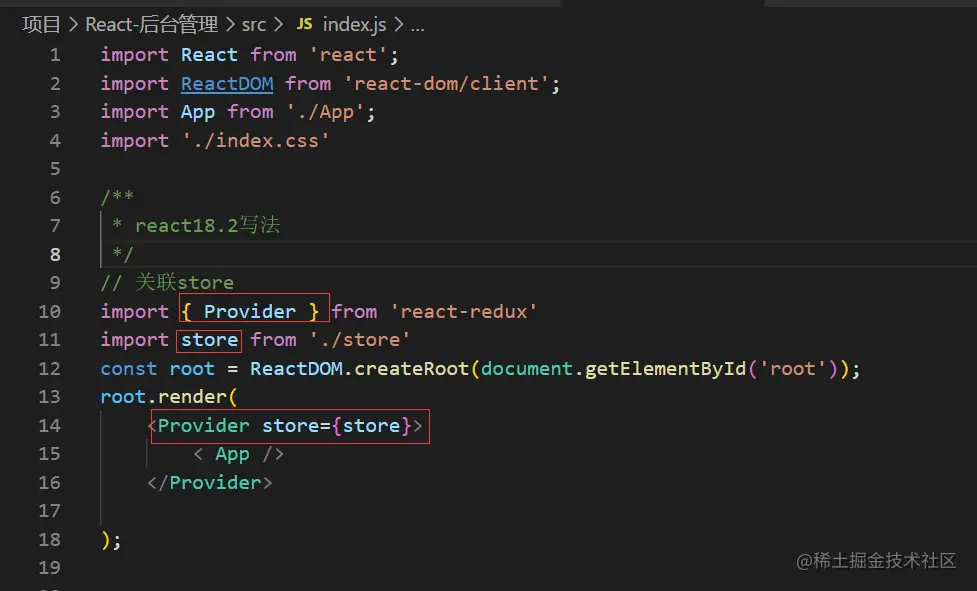Place cursor on 'react' string on line 1

[x=348, y=55]
